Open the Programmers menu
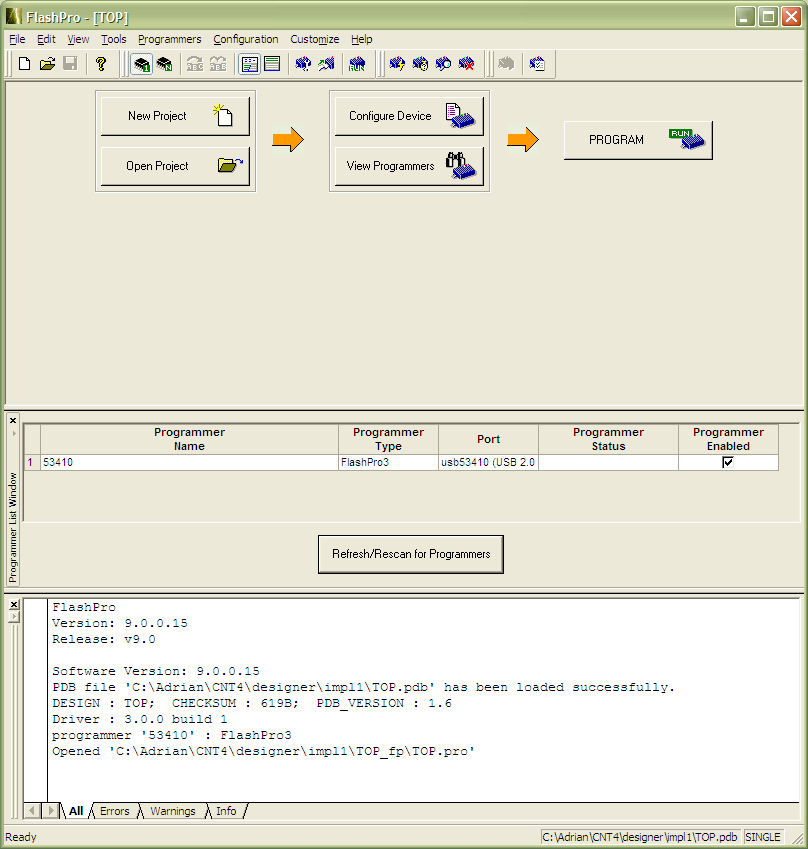Screen dimensions: 808x849 [170, 39]
